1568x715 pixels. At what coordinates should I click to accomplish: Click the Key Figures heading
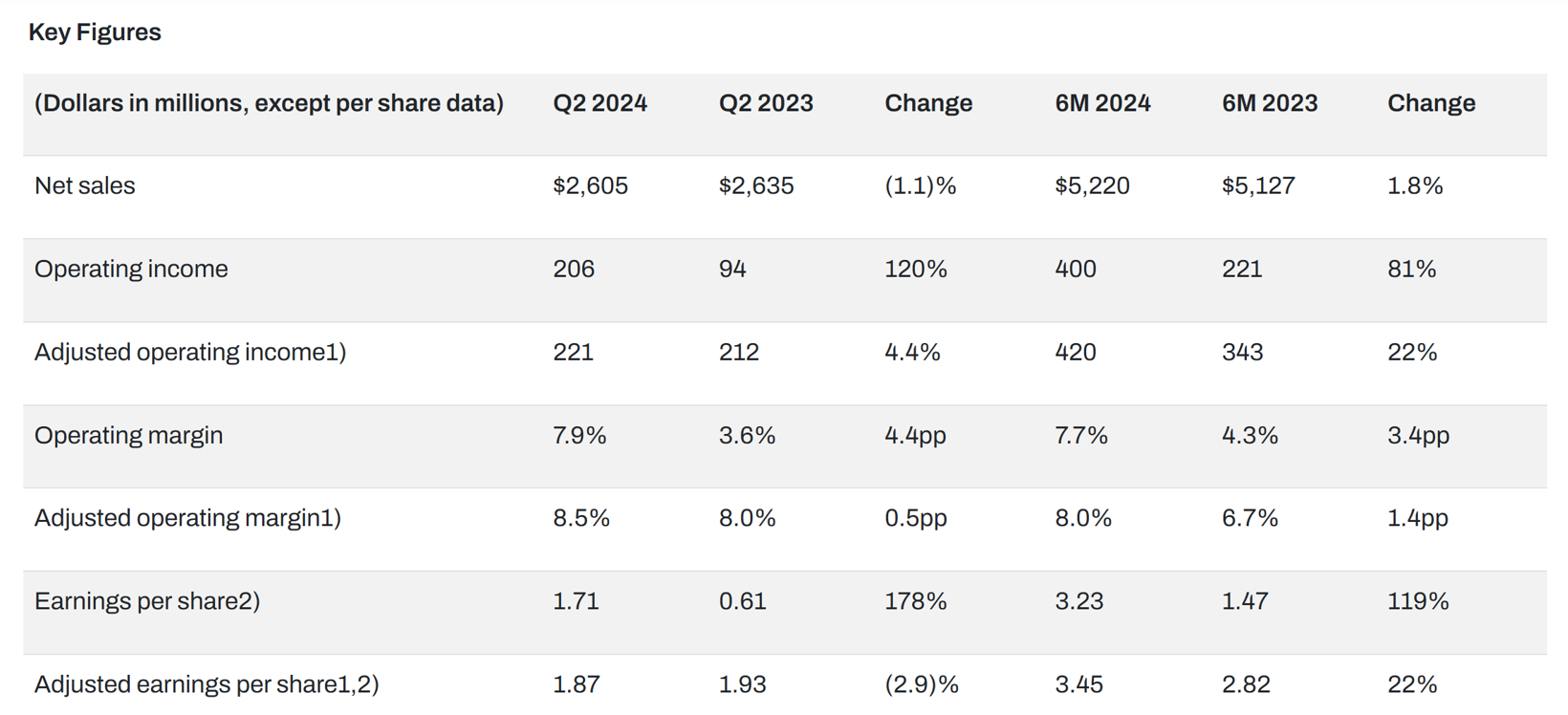(x=95, y=32)
